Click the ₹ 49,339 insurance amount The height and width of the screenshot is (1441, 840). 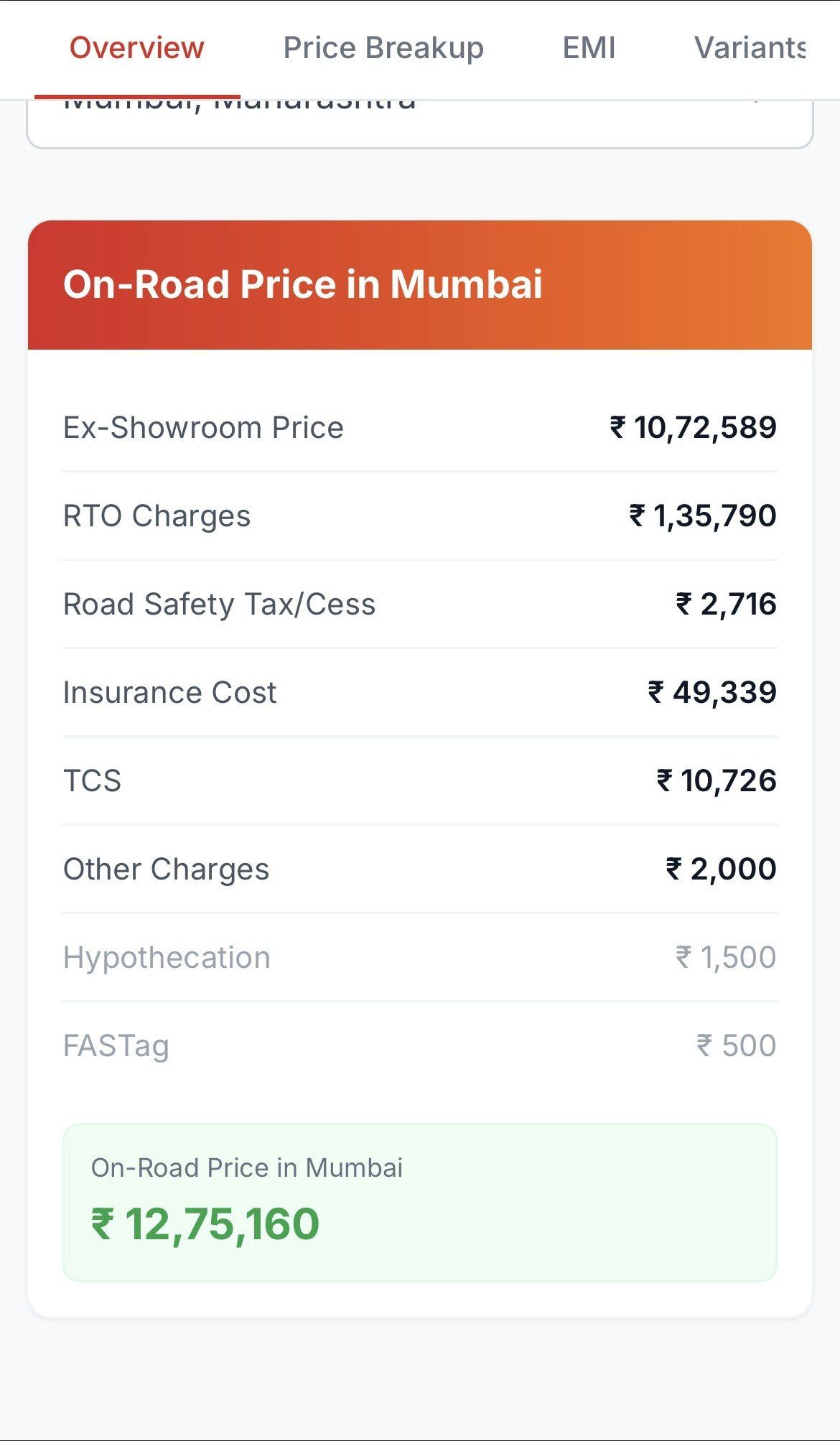pos(712,693)
